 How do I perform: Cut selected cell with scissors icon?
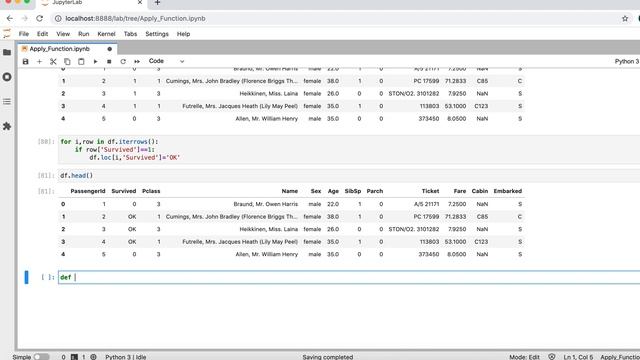[53, 61]
